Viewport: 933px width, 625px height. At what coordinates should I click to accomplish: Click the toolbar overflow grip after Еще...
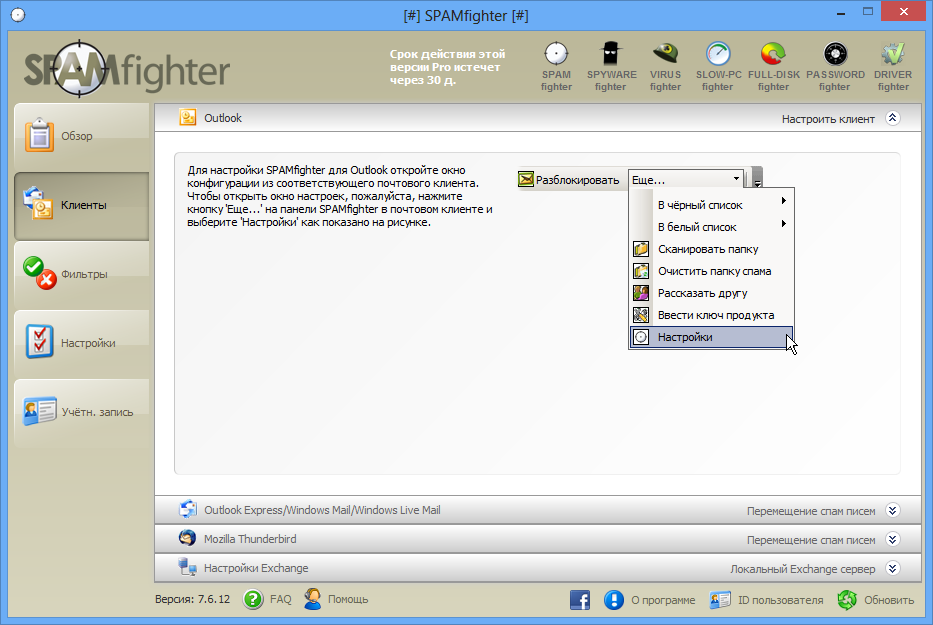[757, 179]
